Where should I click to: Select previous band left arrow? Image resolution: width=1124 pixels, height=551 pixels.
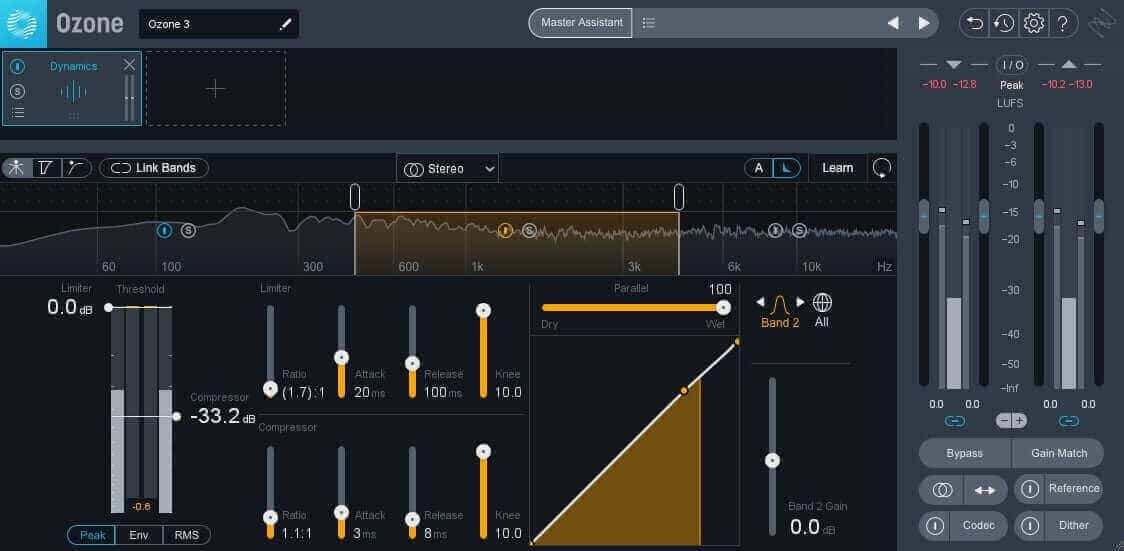(x=761, y=302)
